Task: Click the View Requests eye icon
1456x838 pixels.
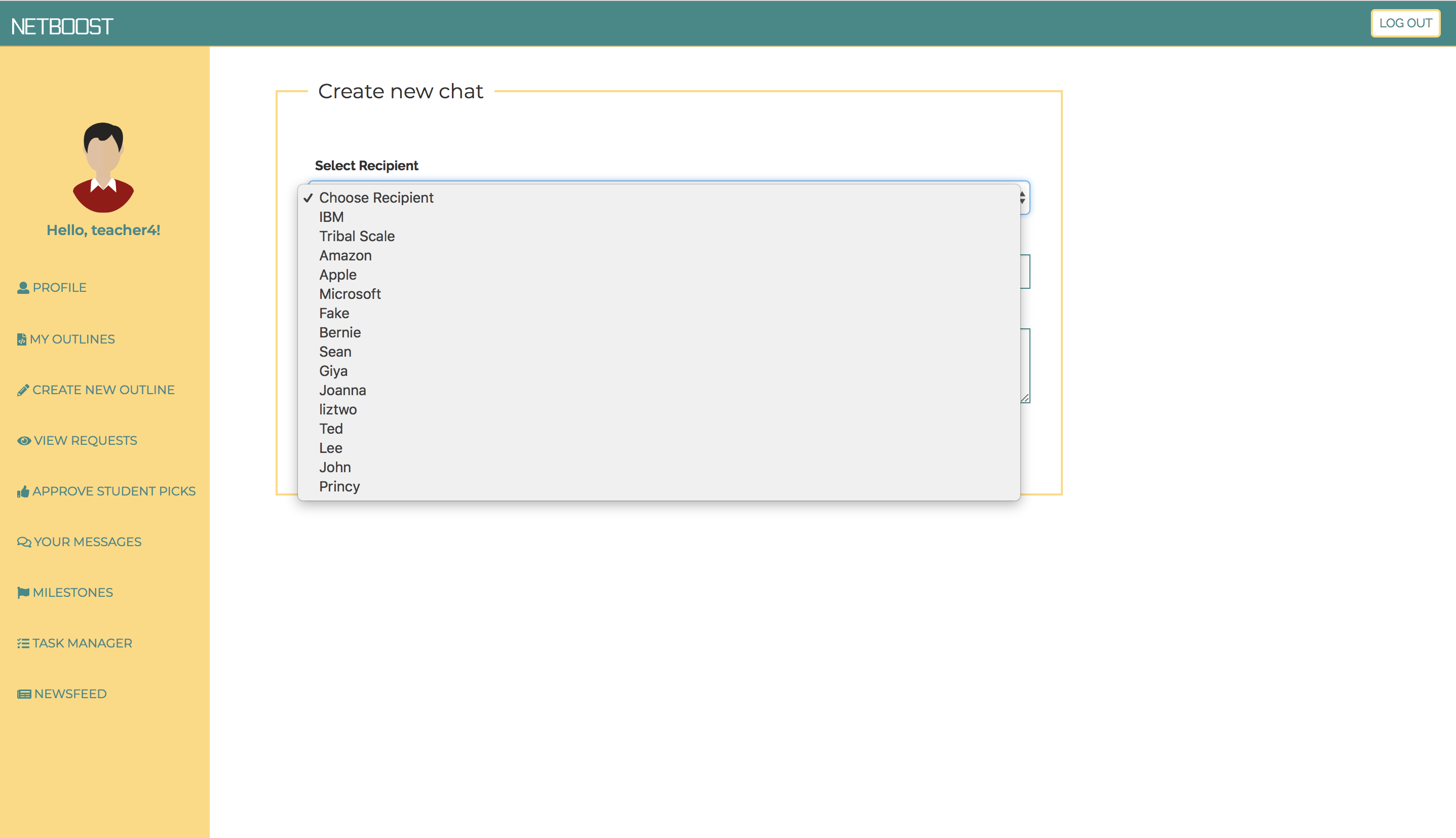Action: (24, 441)
